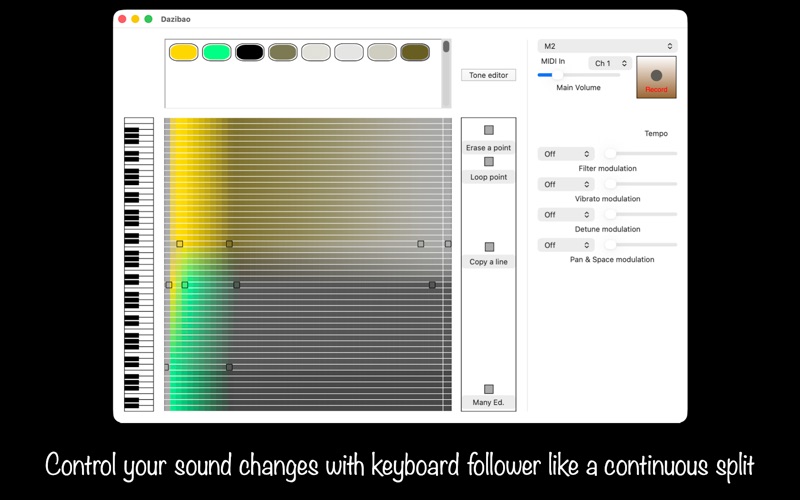The height and width of the screenshot is (500, 800).
Task: Adjust the Main Volume slider
Action: coord(579,75)
